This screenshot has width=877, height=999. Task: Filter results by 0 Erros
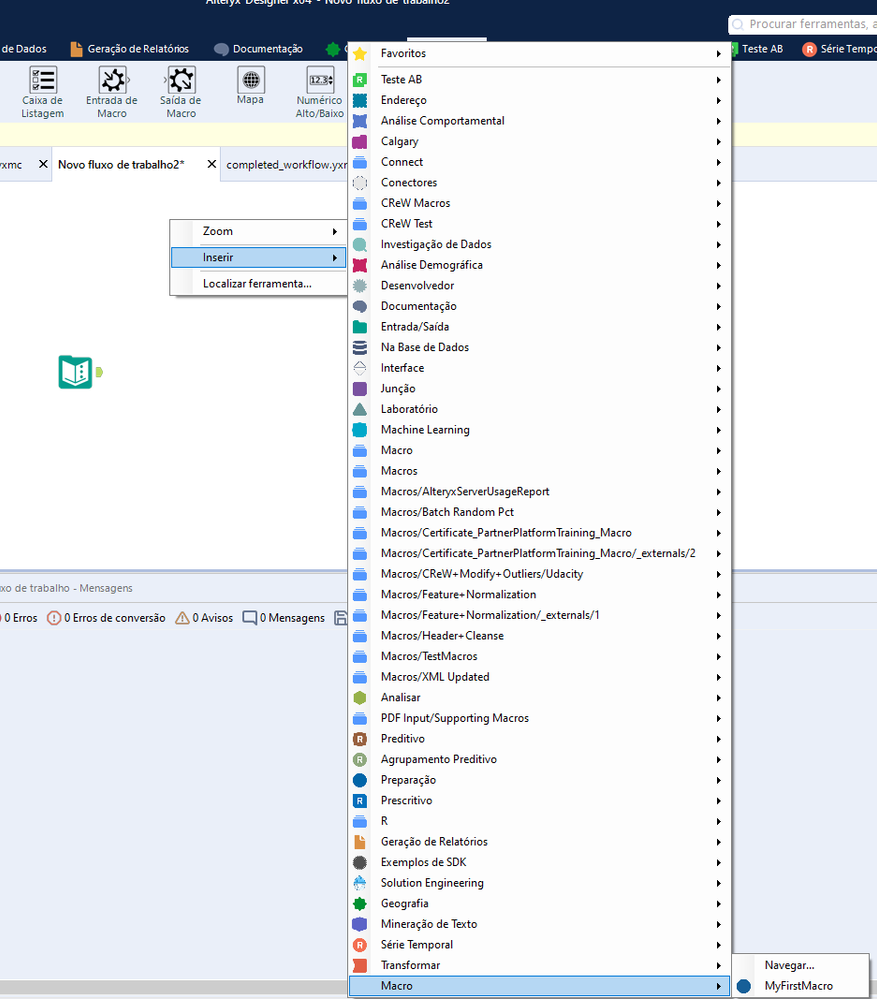pyautogui.click(x=20, y=618)
